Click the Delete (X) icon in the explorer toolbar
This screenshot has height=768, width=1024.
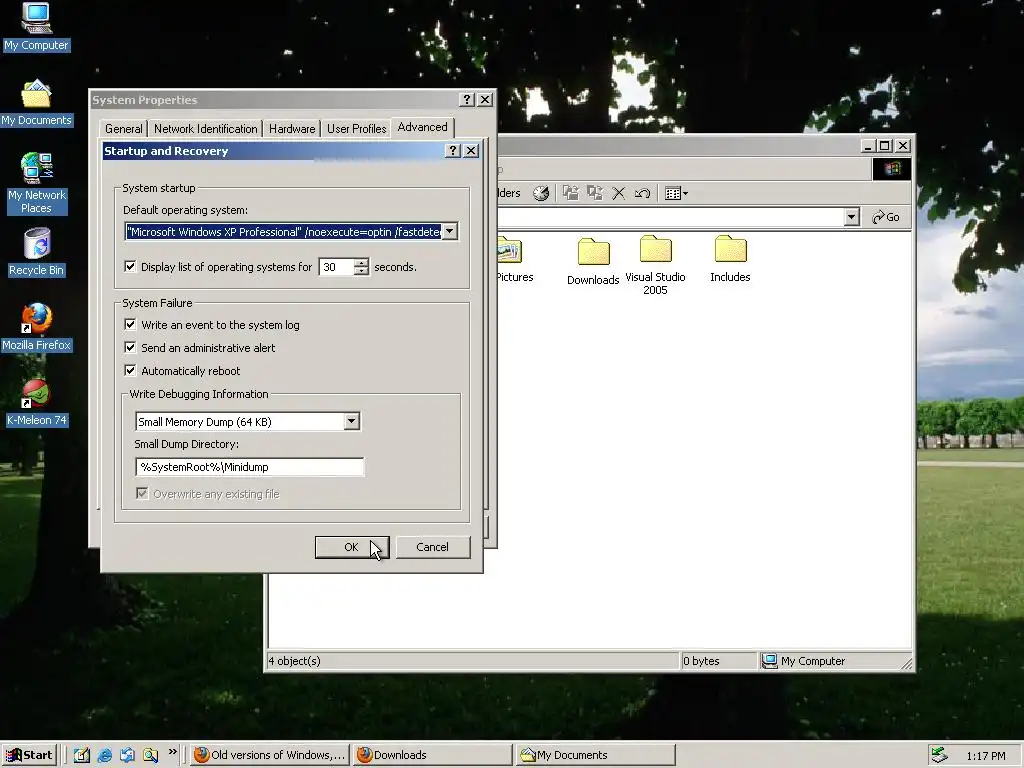click(x=618, y=193)
